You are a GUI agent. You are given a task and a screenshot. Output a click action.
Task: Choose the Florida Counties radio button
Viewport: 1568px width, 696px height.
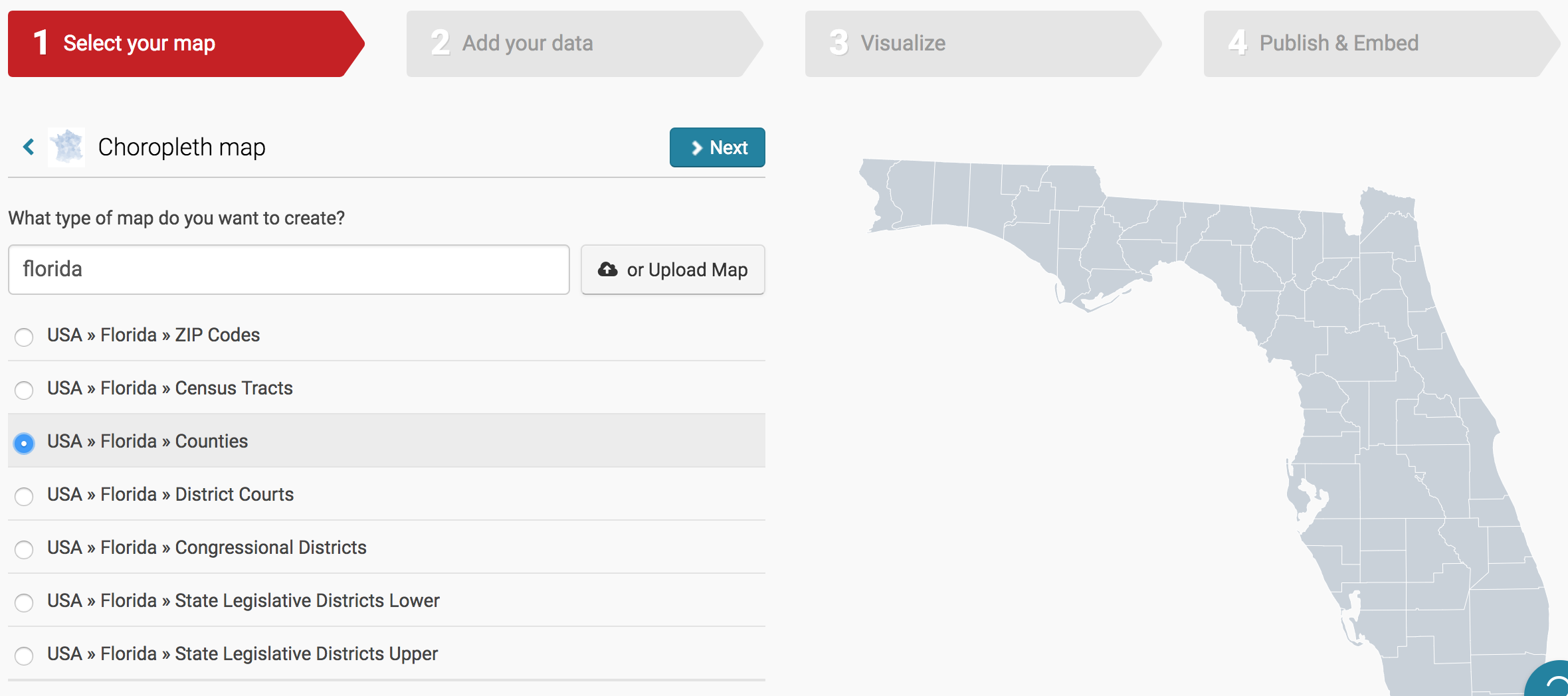24,443
